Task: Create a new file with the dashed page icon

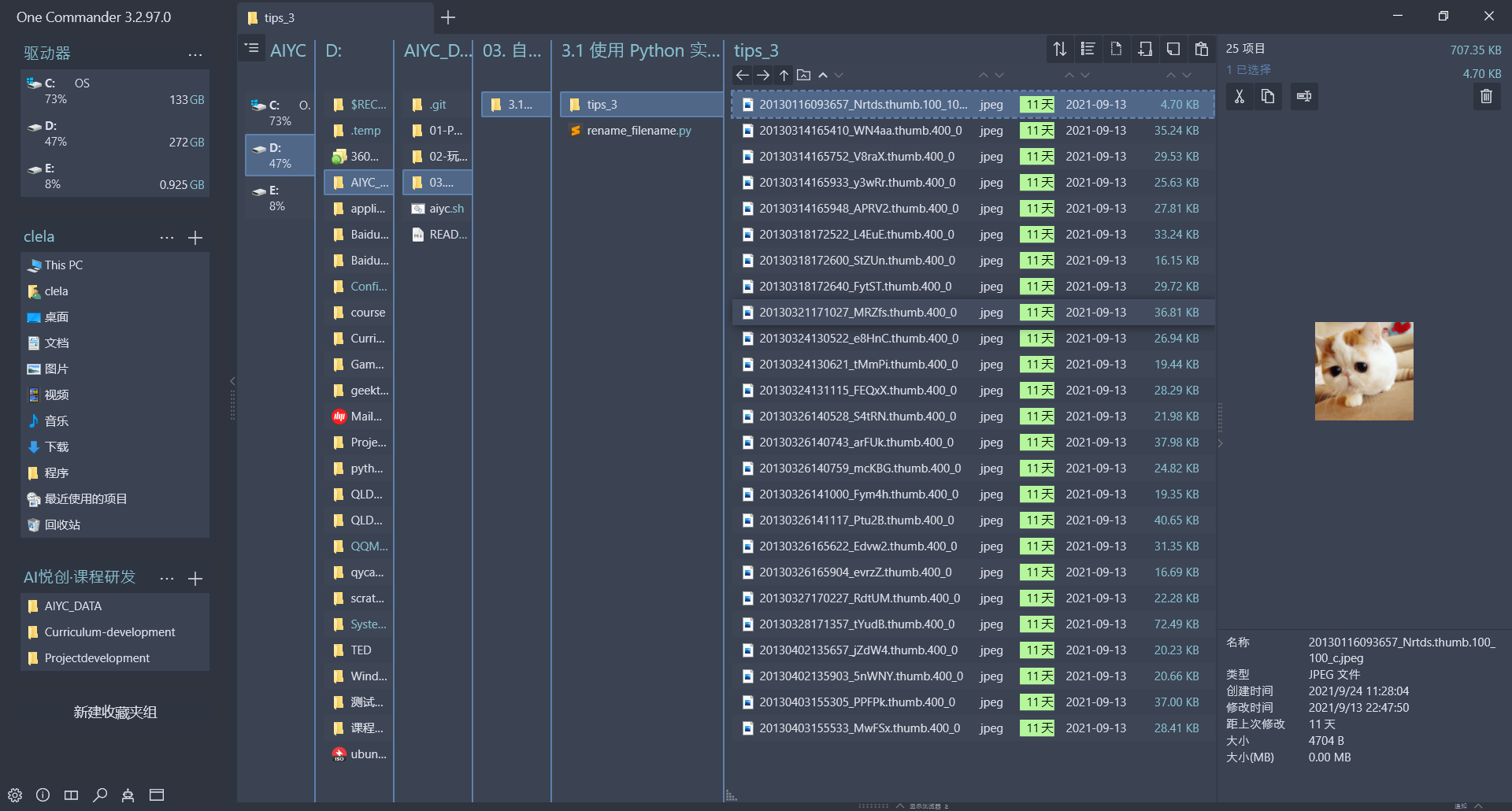Action: [x=1116, y=50]
